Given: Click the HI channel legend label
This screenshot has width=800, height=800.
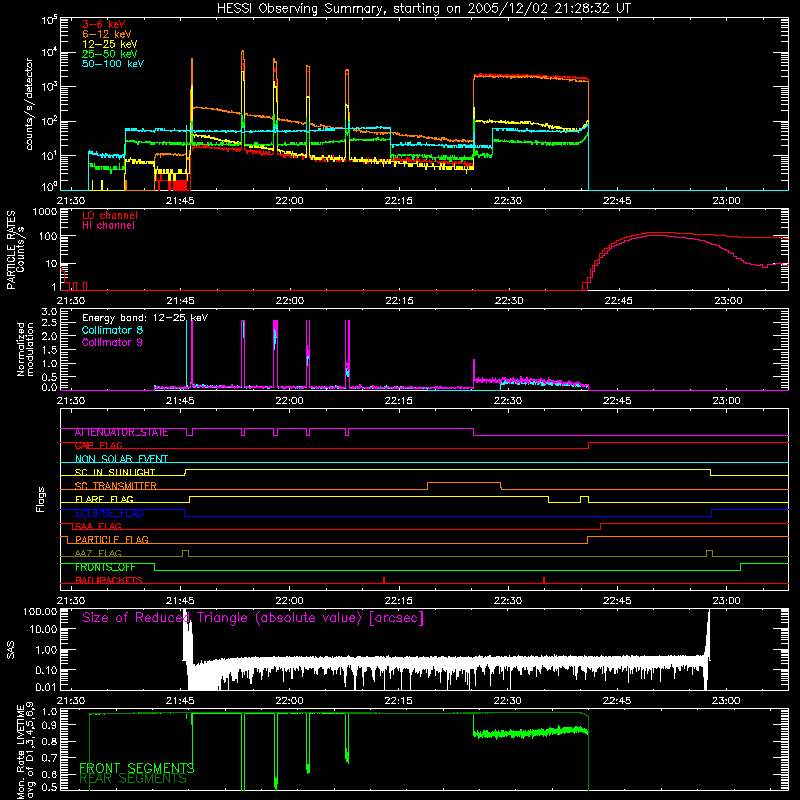Looking at the screenshot, I should point(108,225).
